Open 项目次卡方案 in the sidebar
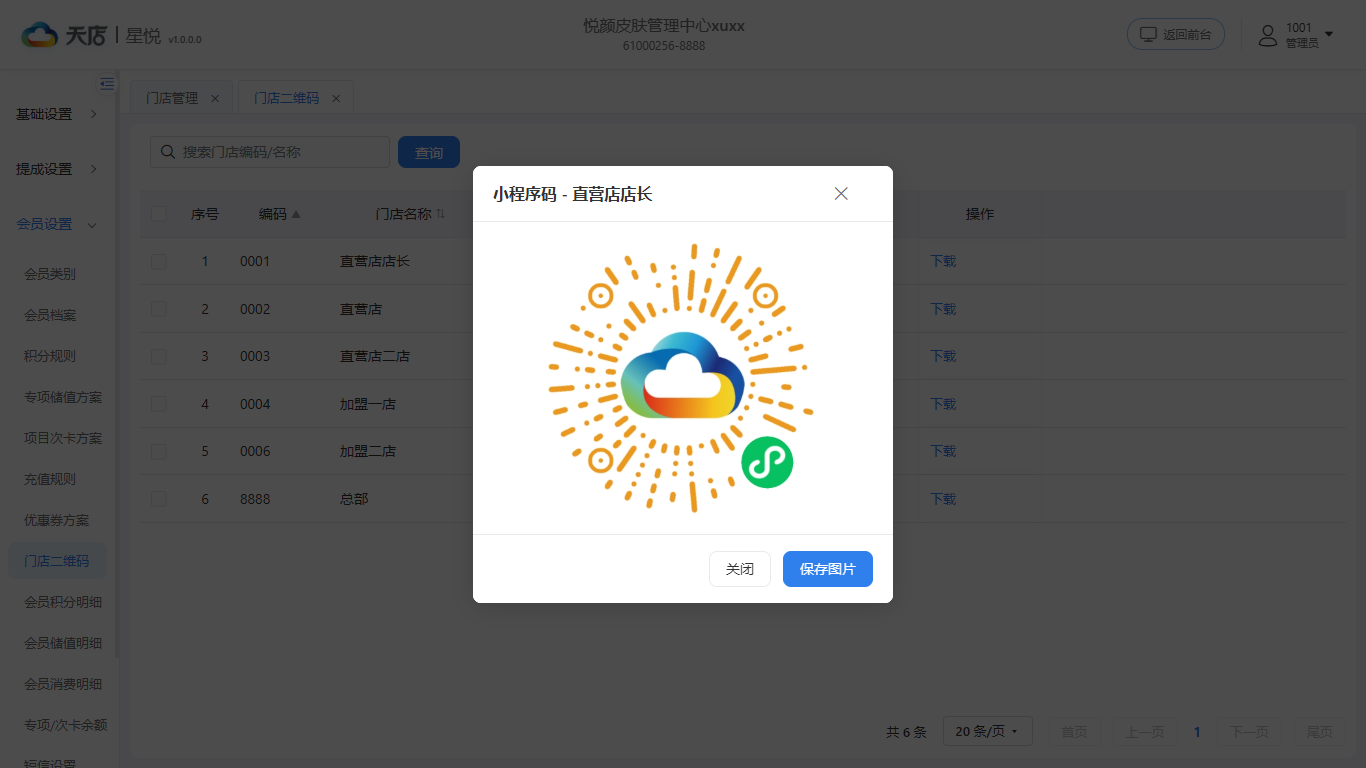 pyautogui.click(x=63, y=438)
